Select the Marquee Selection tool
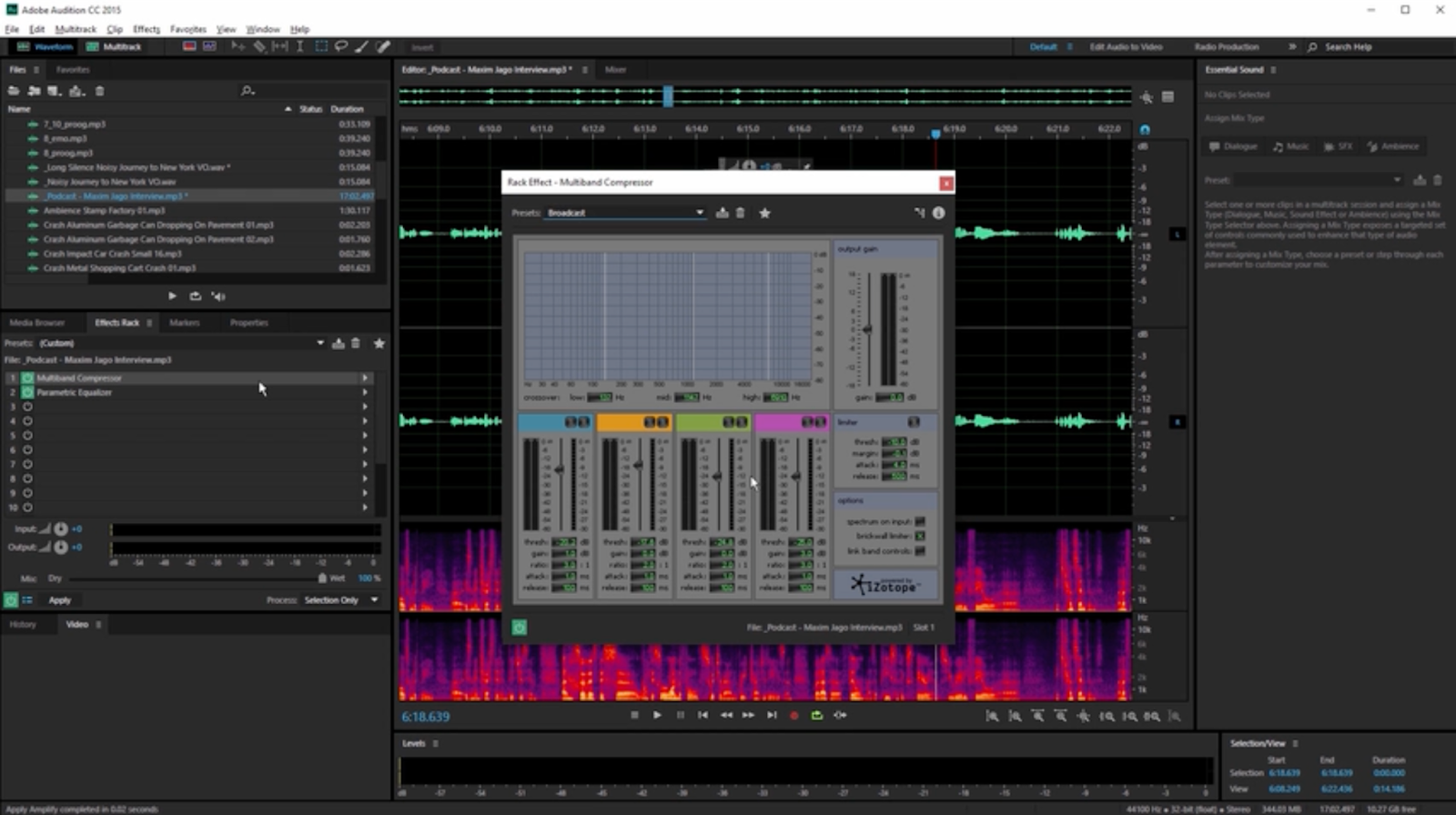The height and width of the screenshot is (815, 1456). tap(320, 46)
